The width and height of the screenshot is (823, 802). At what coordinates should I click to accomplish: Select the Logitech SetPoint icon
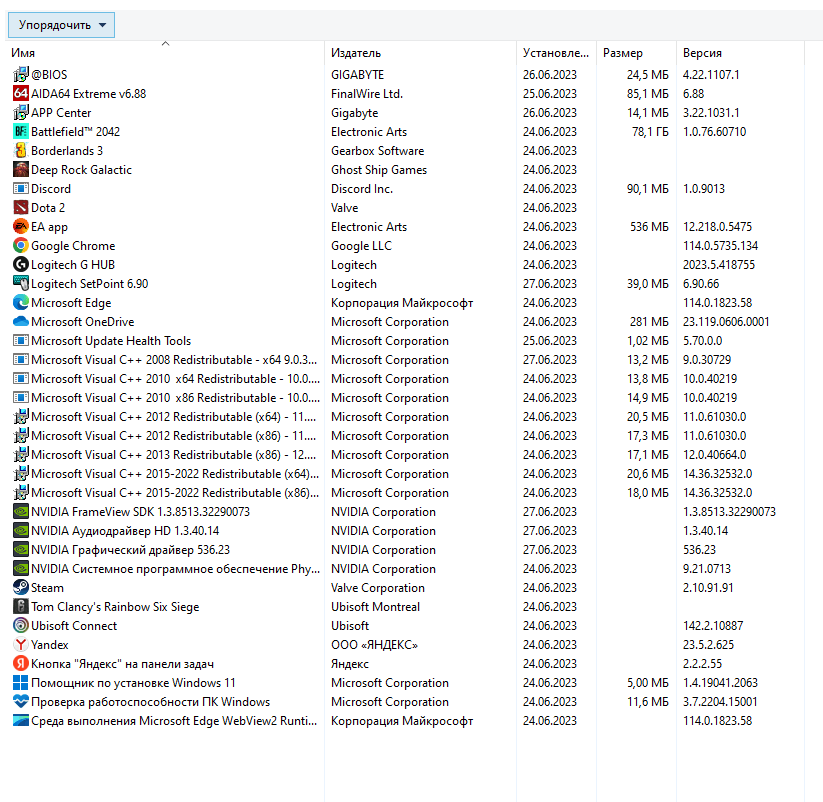(20, 283)
